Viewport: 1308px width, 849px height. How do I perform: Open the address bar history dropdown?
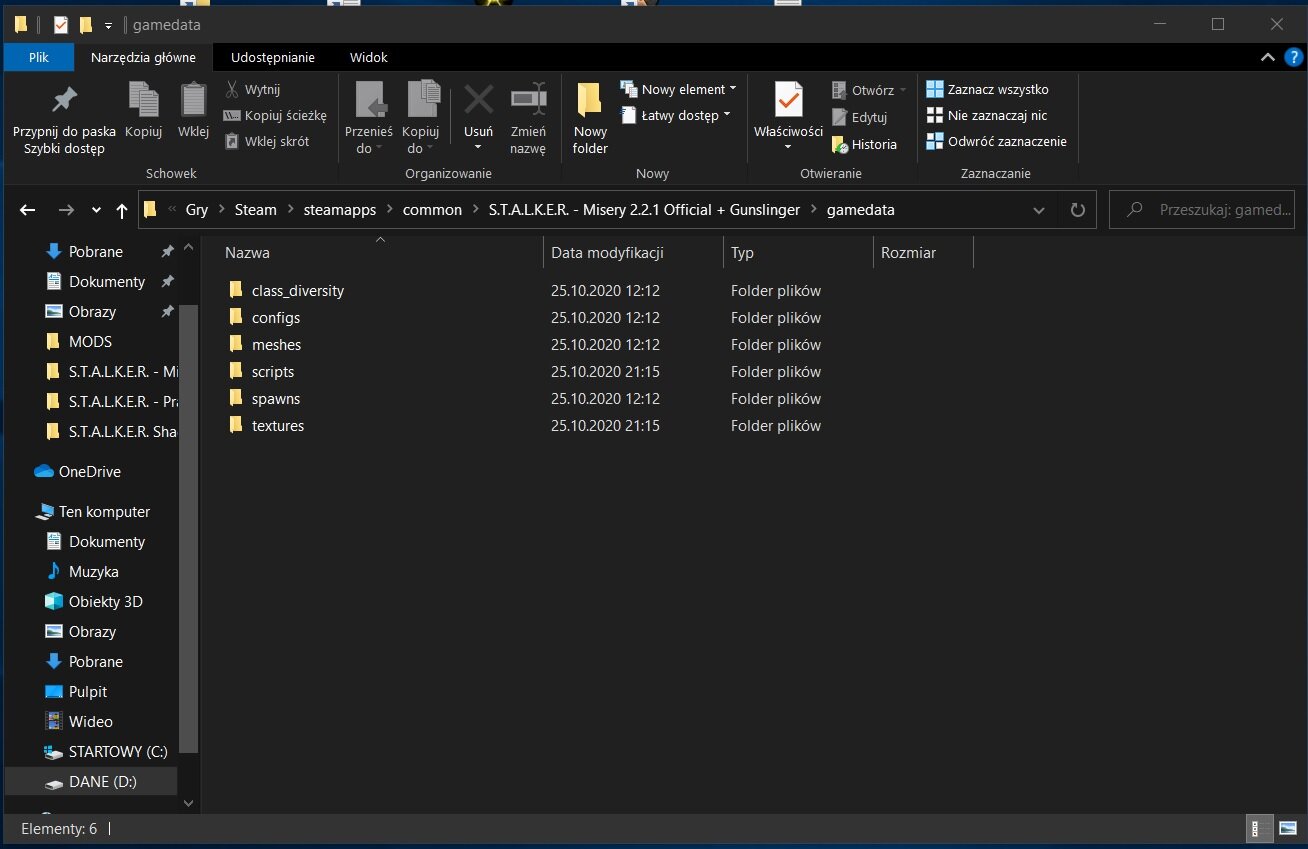click(x=1039, y=210)
